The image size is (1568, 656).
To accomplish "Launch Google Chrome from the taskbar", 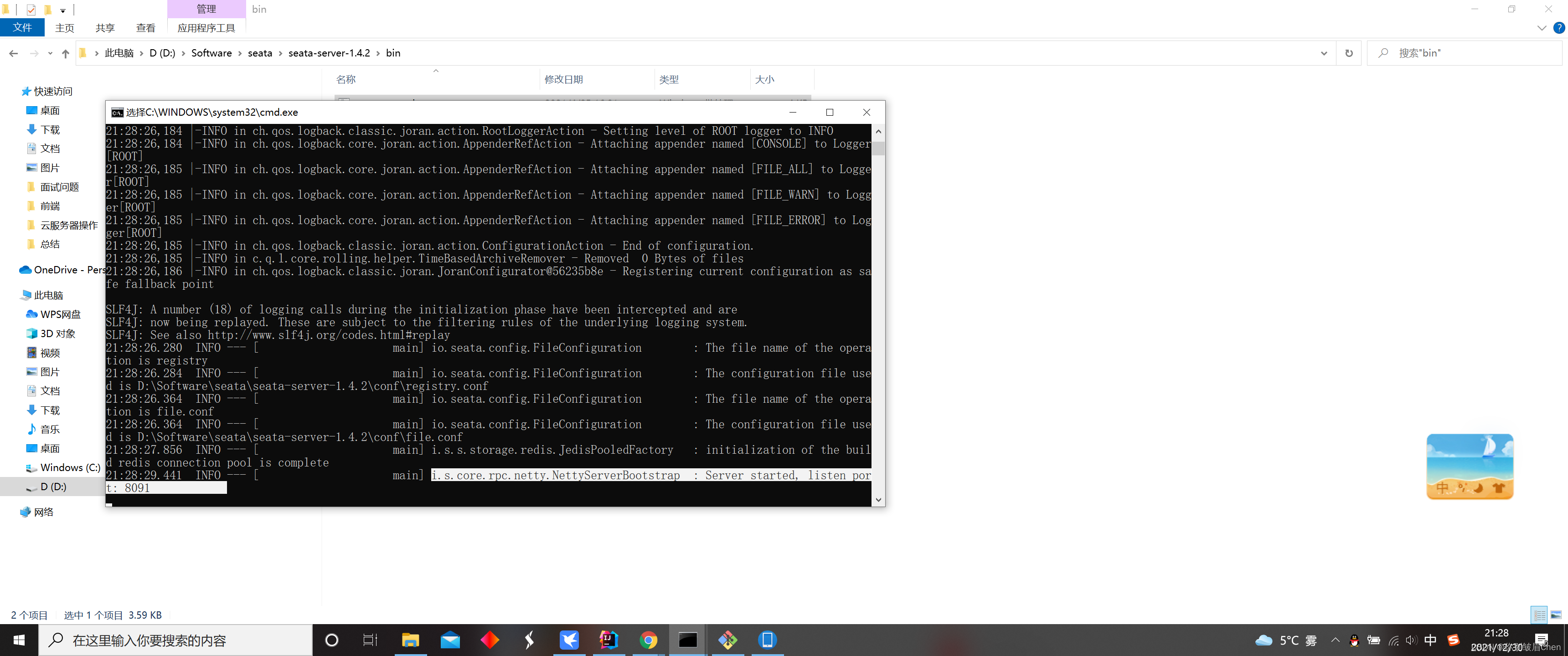I will coord(648,640).
